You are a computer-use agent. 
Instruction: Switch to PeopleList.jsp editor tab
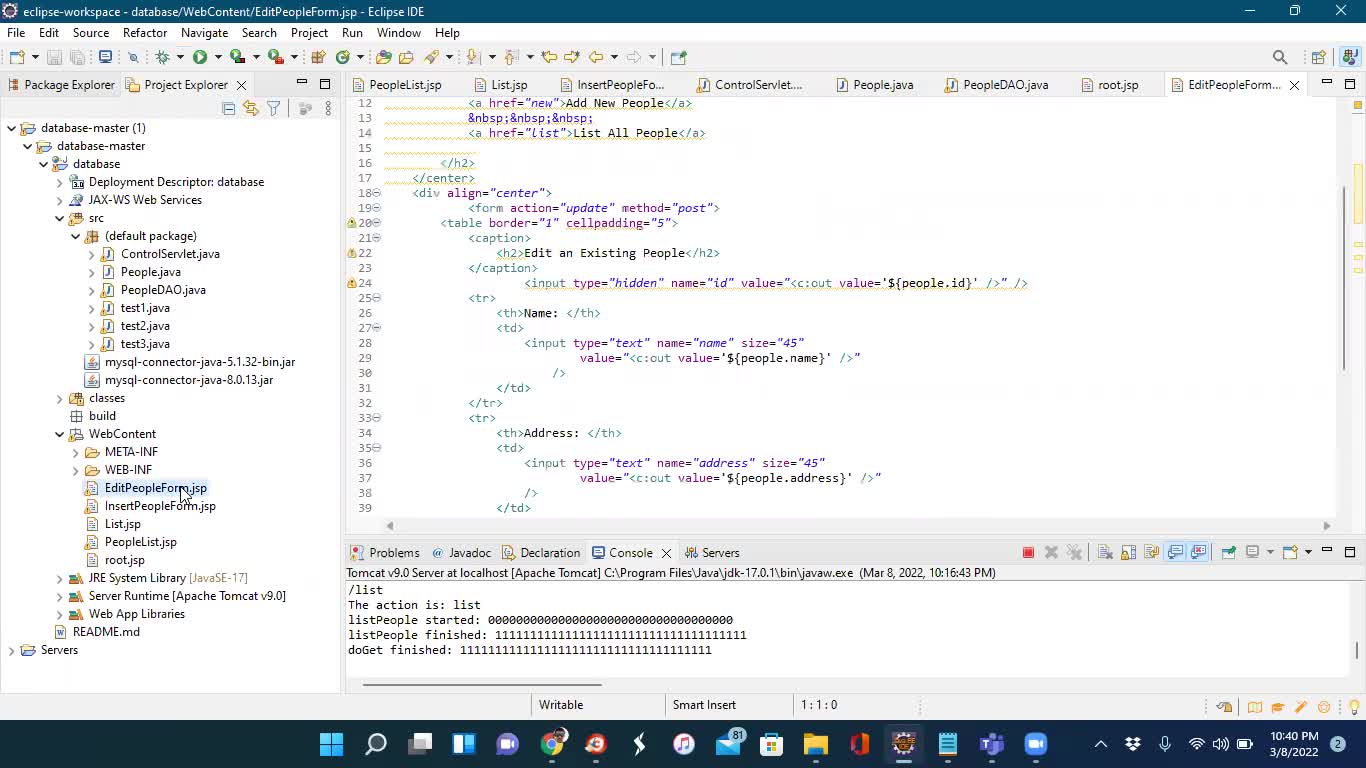pyautogui.click(x=396, y=85)
